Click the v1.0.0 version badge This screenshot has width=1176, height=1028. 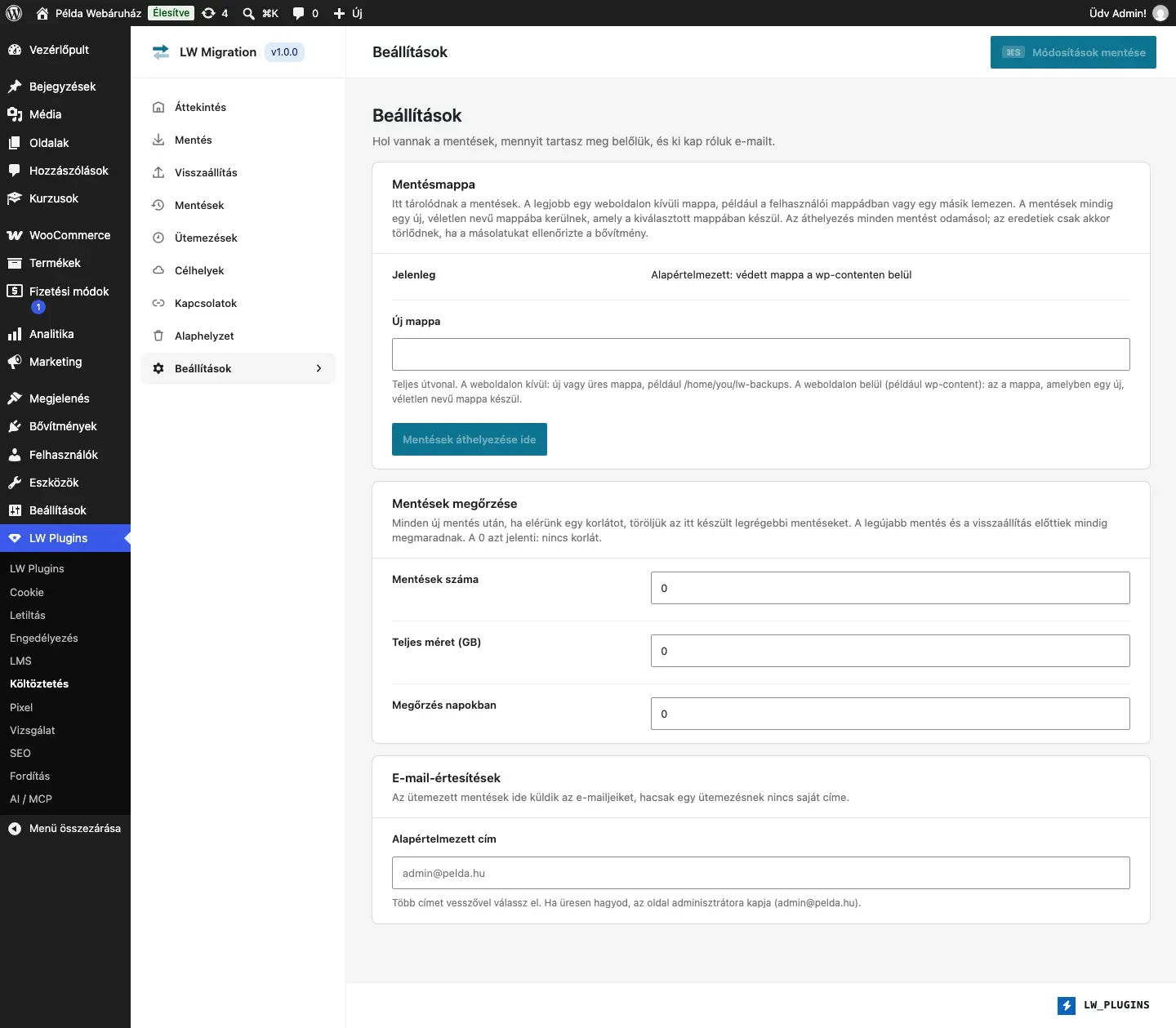click(284, 52)
